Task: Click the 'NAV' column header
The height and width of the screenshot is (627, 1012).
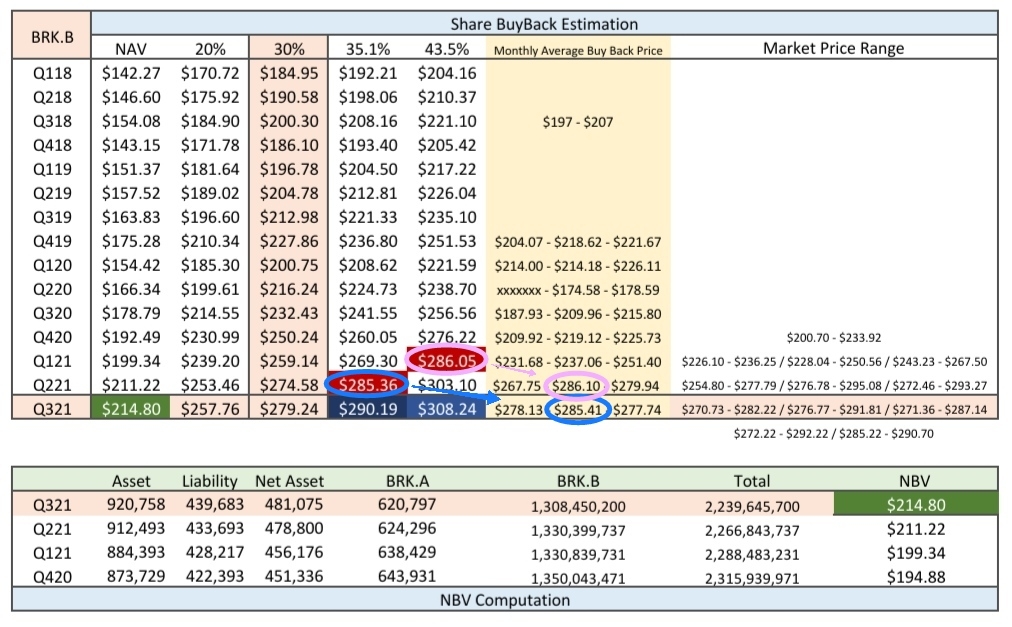Action: 131,49
